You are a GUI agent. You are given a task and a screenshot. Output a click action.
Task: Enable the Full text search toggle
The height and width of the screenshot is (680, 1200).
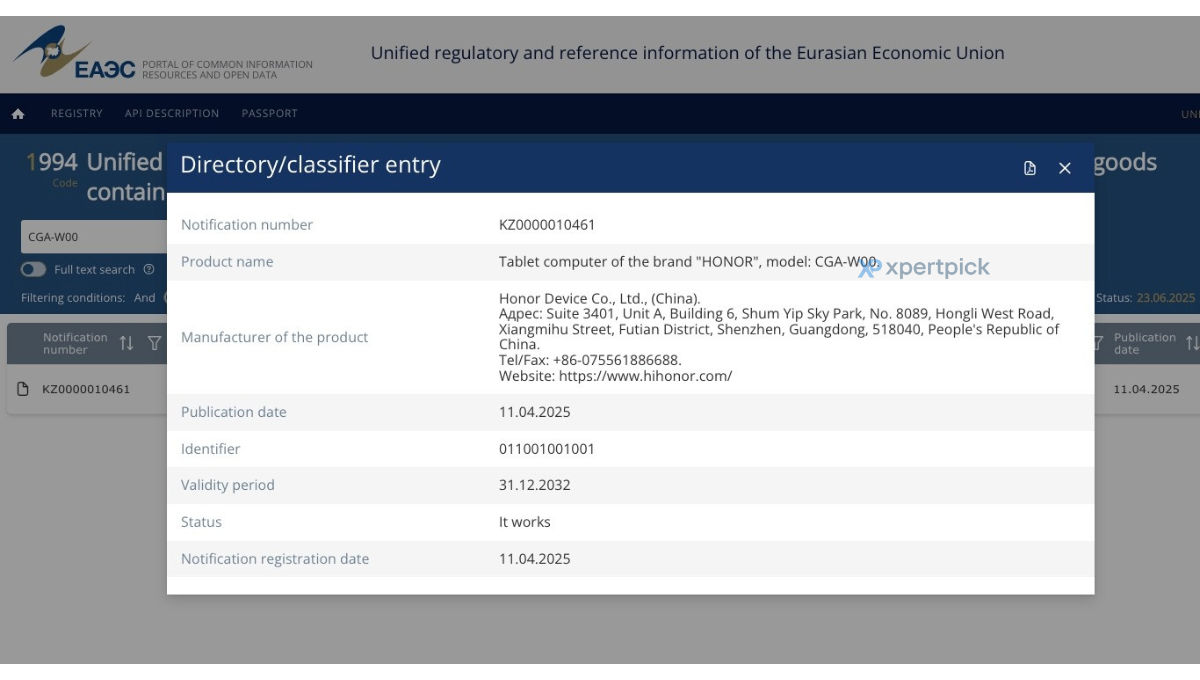(33, 269)
